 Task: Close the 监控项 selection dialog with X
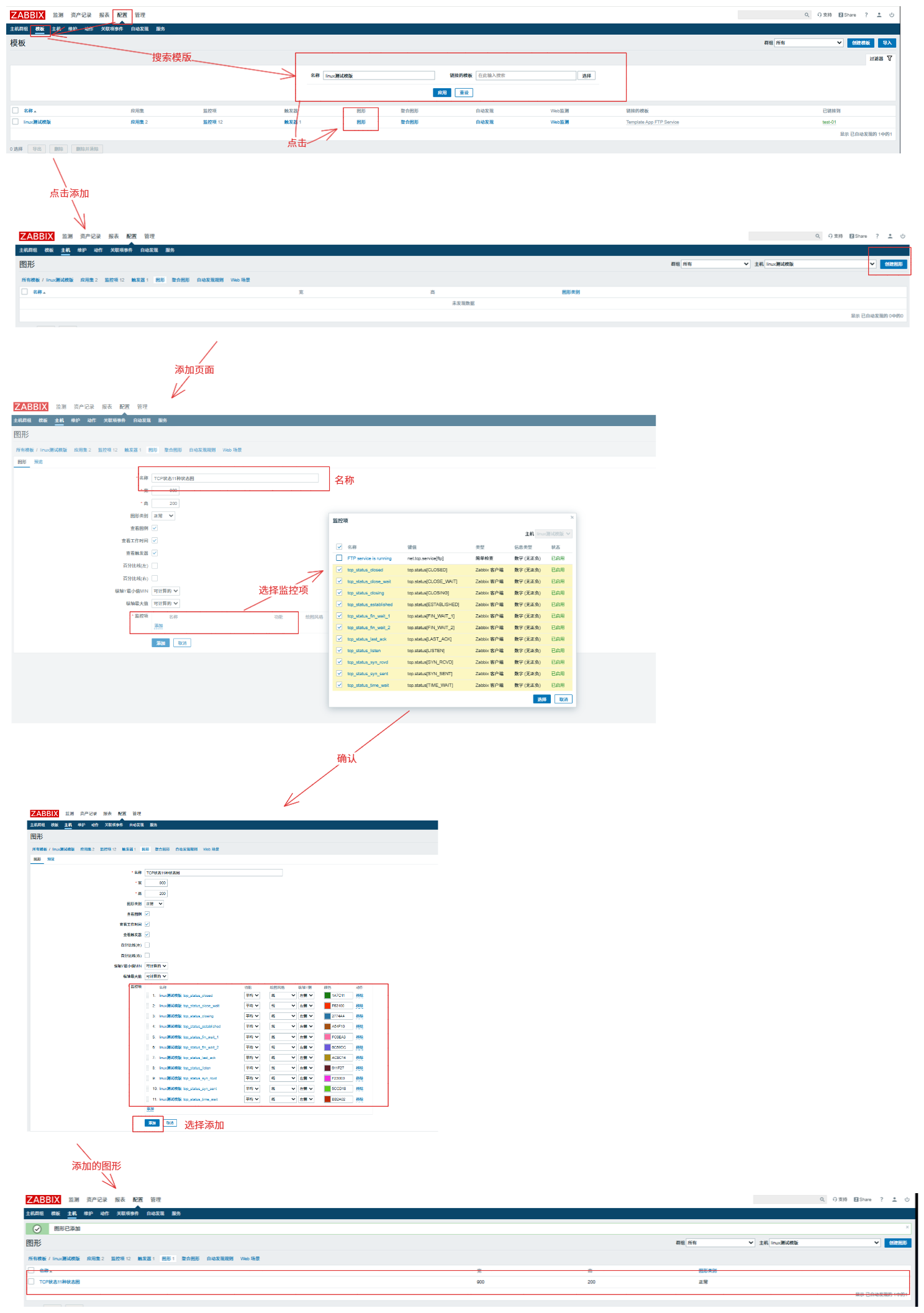click(572, 517)
